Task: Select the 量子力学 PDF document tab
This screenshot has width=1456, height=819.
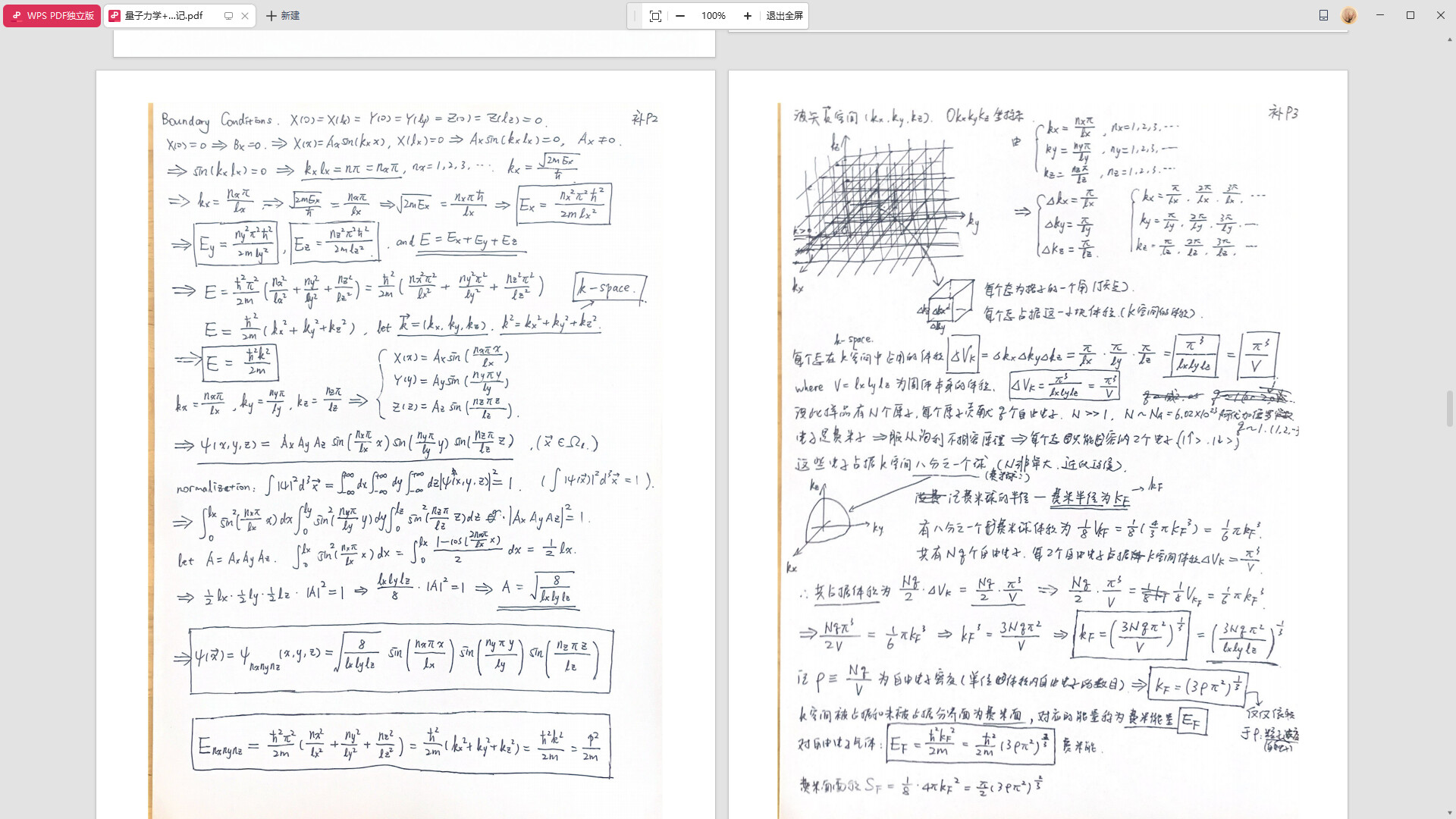Action: click(163, 15)
